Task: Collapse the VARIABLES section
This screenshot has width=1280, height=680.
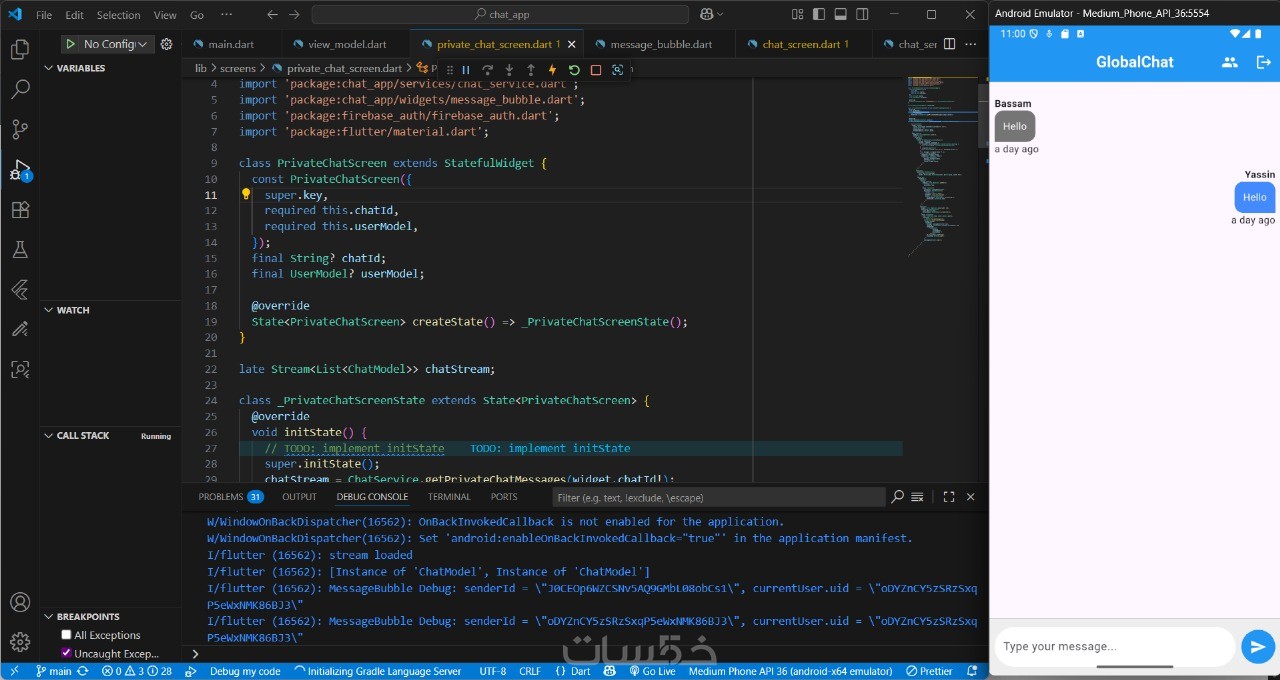Action: click(80, 68)
